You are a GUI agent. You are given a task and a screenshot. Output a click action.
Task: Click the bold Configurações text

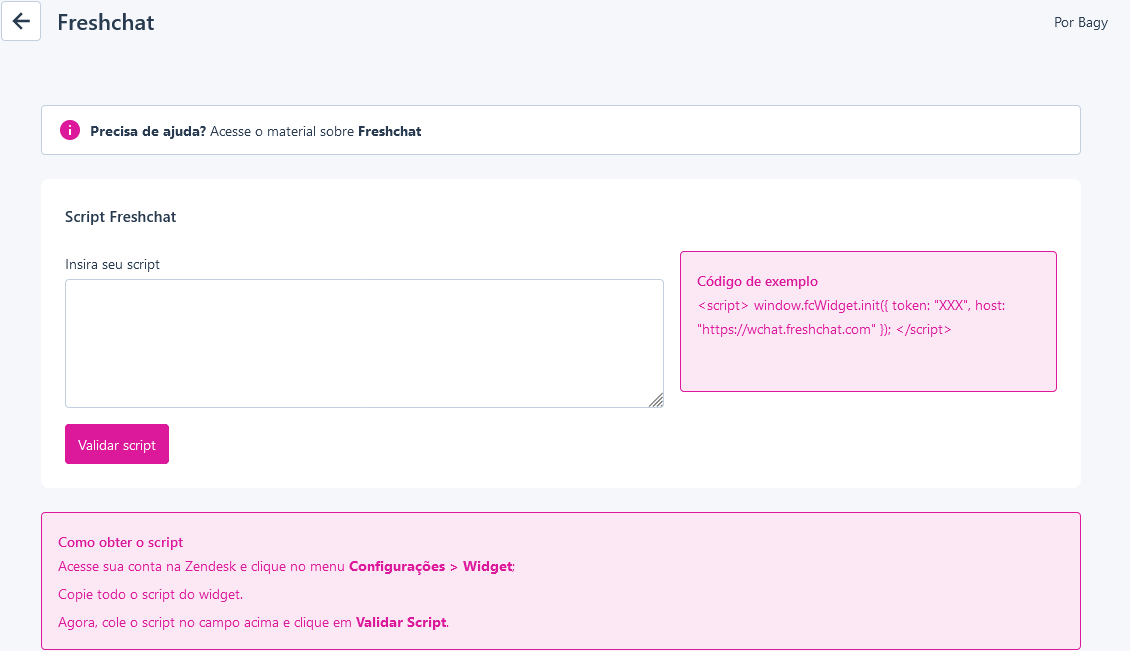(397, 566)
